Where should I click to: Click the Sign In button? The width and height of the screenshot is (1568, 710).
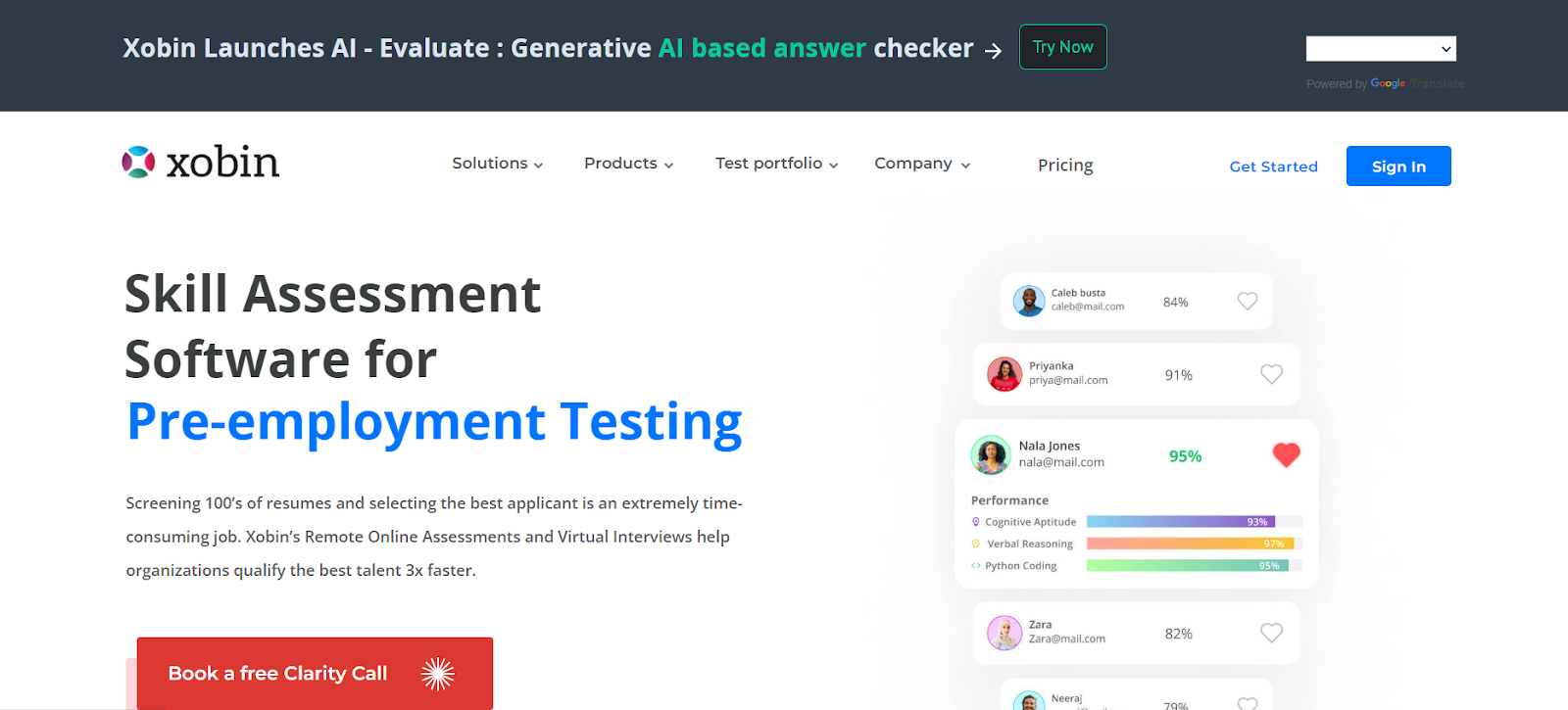[1398, 166]
